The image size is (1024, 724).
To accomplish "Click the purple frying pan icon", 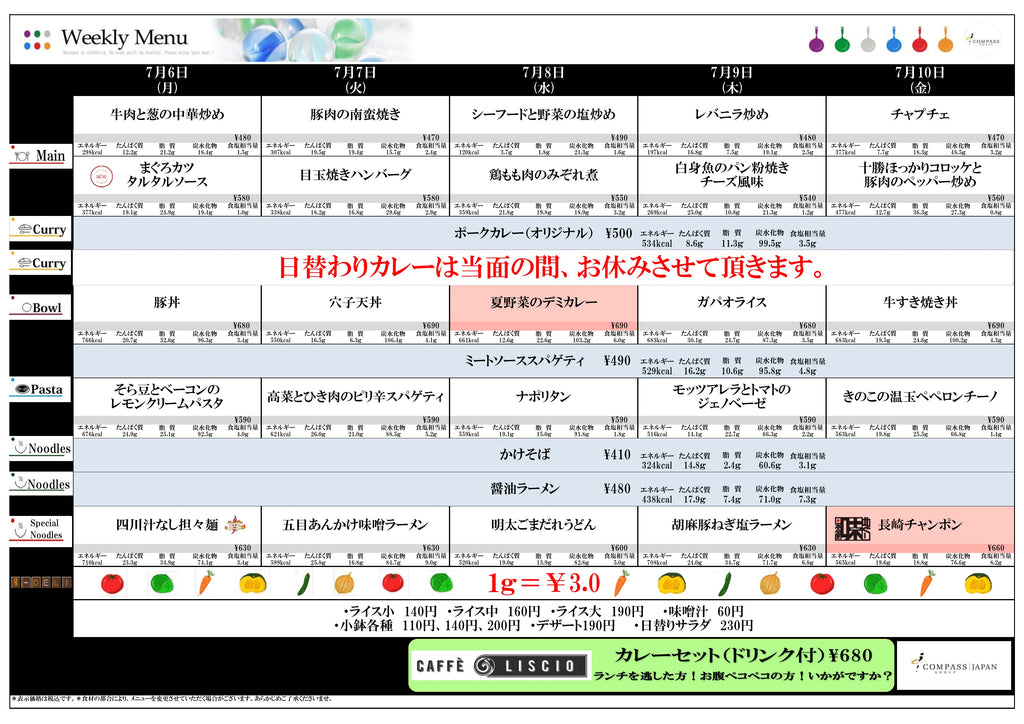I will coord(816,40).
